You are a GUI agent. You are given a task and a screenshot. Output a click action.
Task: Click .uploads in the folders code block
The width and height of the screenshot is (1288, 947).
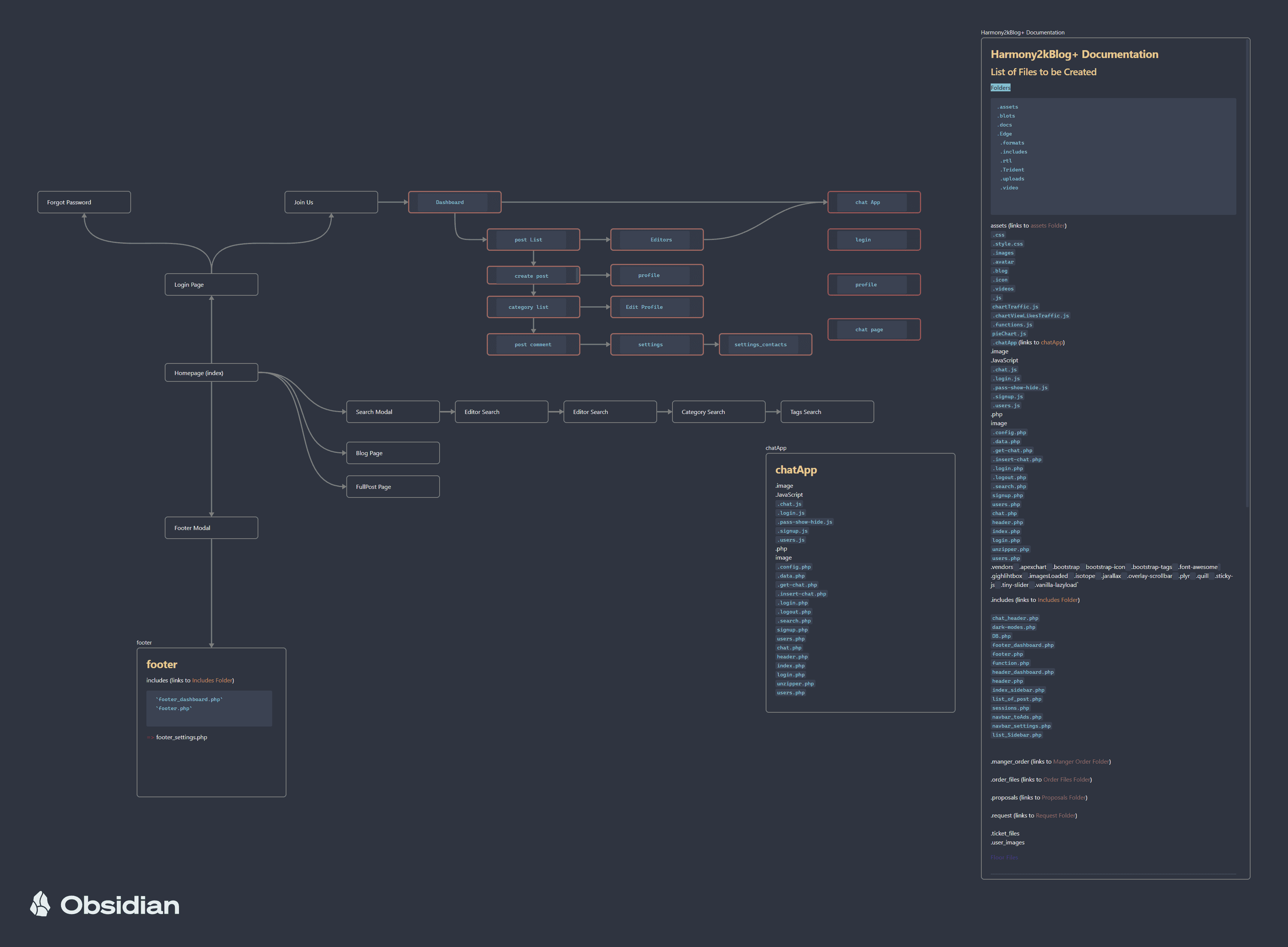(x=1012, y=179)
